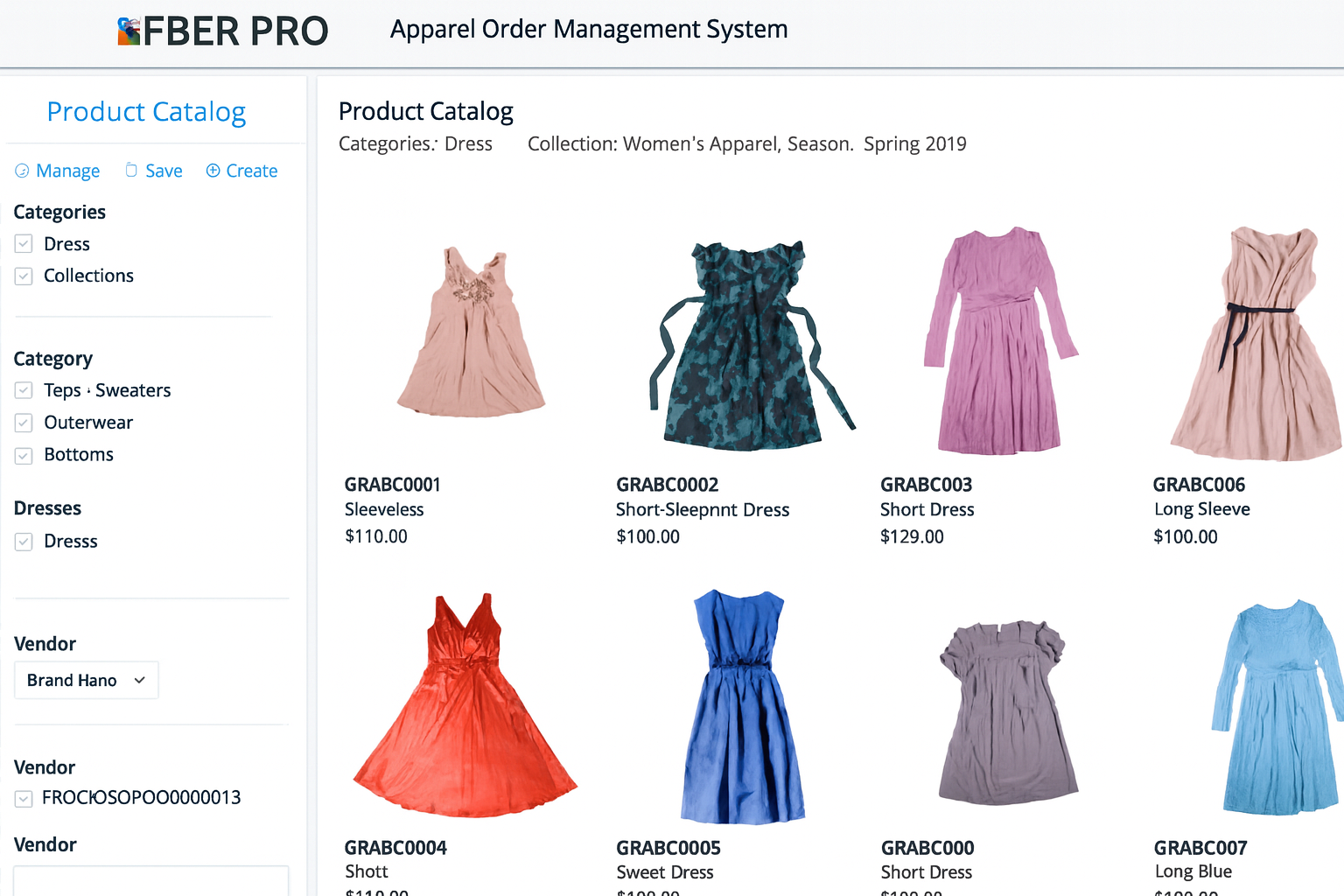
Task: Check the FROCKSOPO0000013 vendor checkbox
Action: coord(24,798)
